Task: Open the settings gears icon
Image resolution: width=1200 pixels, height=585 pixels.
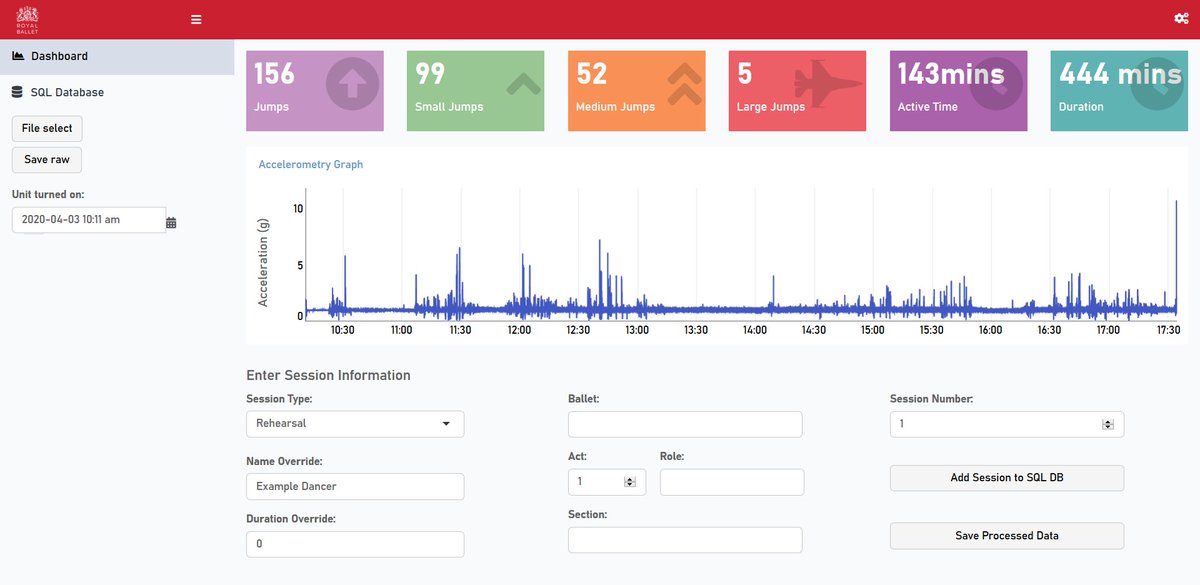Action: pos(1181,18)
